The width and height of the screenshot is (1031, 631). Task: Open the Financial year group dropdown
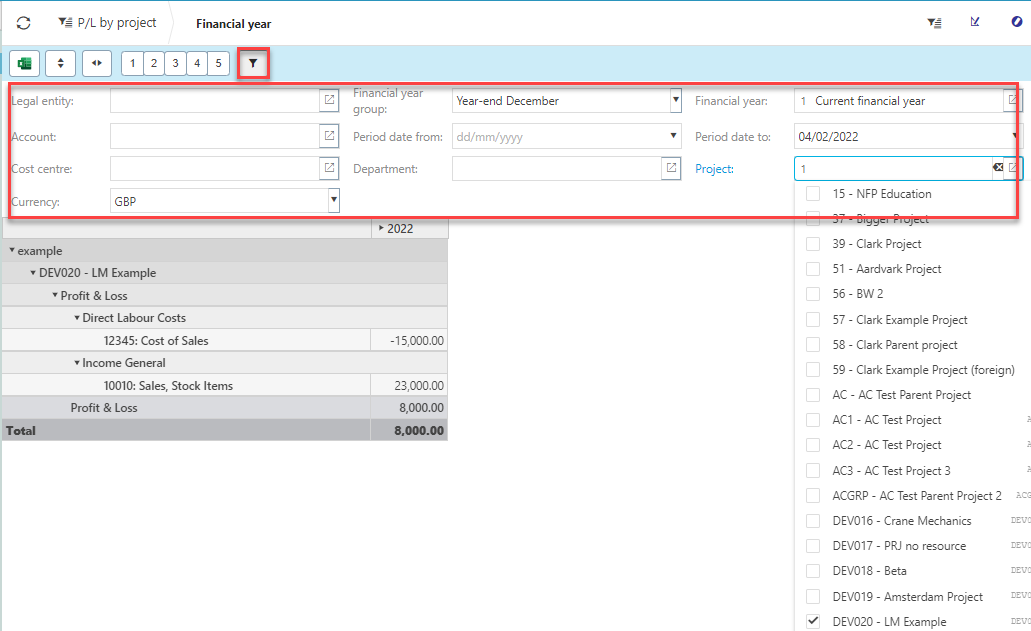pyautogui.click(x=675, y=100)
